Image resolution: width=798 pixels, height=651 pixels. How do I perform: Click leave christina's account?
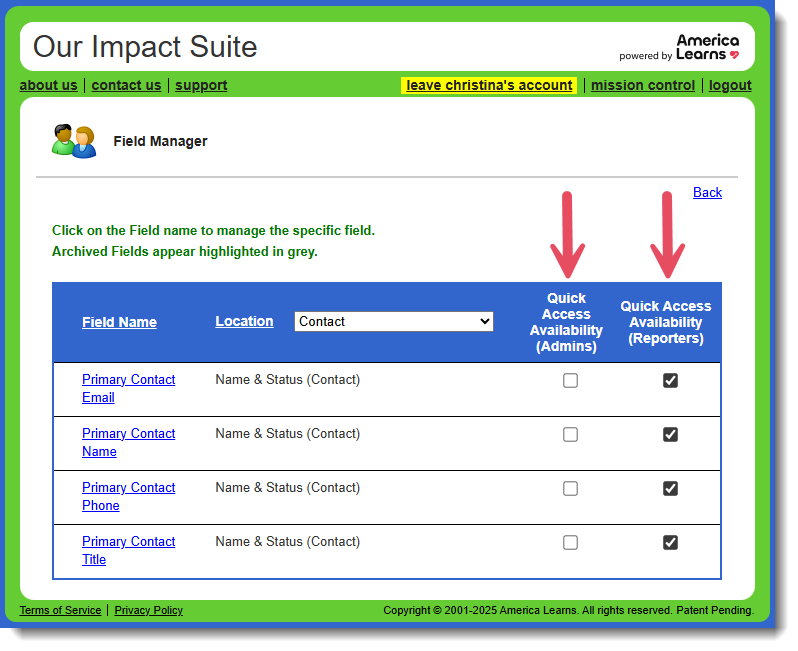click(489, 85)
